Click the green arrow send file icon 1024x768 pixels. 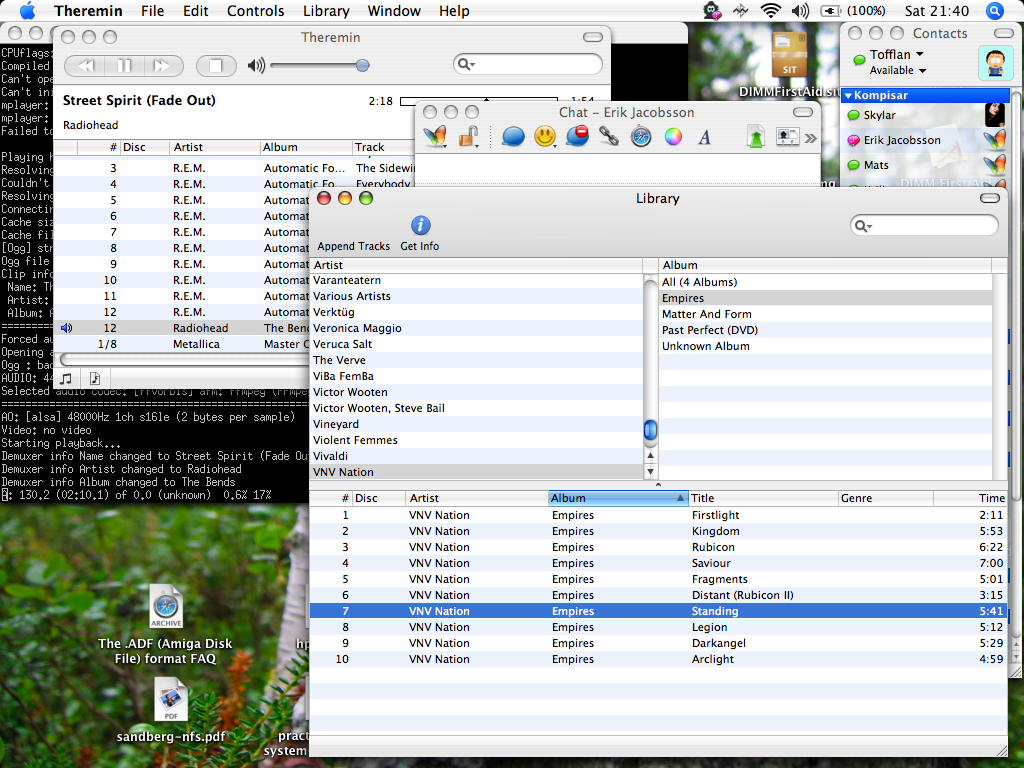756,137
